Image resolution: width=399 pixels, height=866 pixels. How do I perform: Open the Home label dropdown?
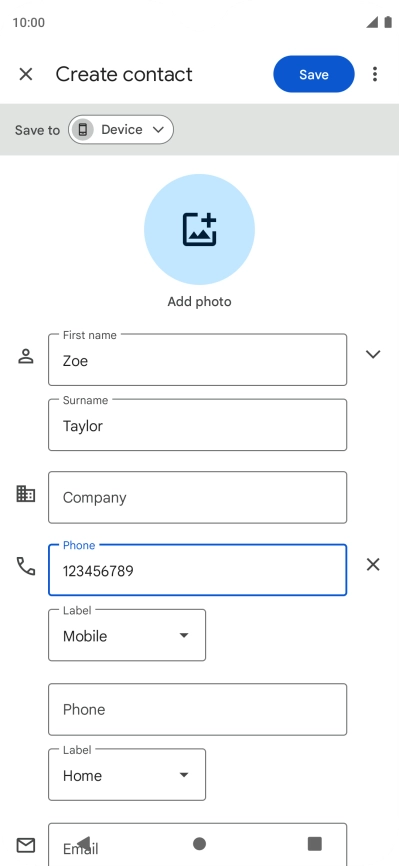click(x=127, y=775)
